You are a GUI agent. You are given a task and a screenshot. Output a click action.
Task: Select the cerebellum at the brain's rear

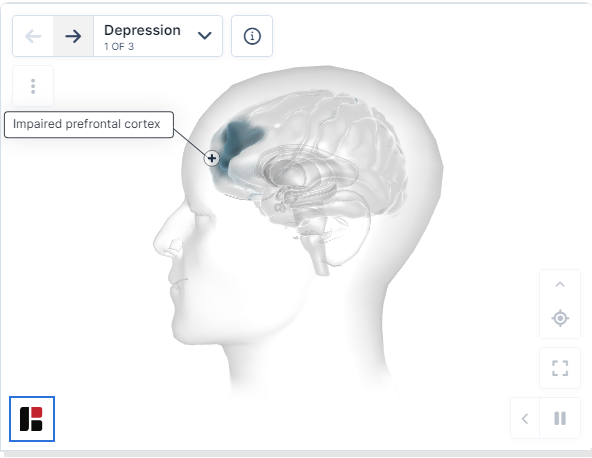point(347,234)
